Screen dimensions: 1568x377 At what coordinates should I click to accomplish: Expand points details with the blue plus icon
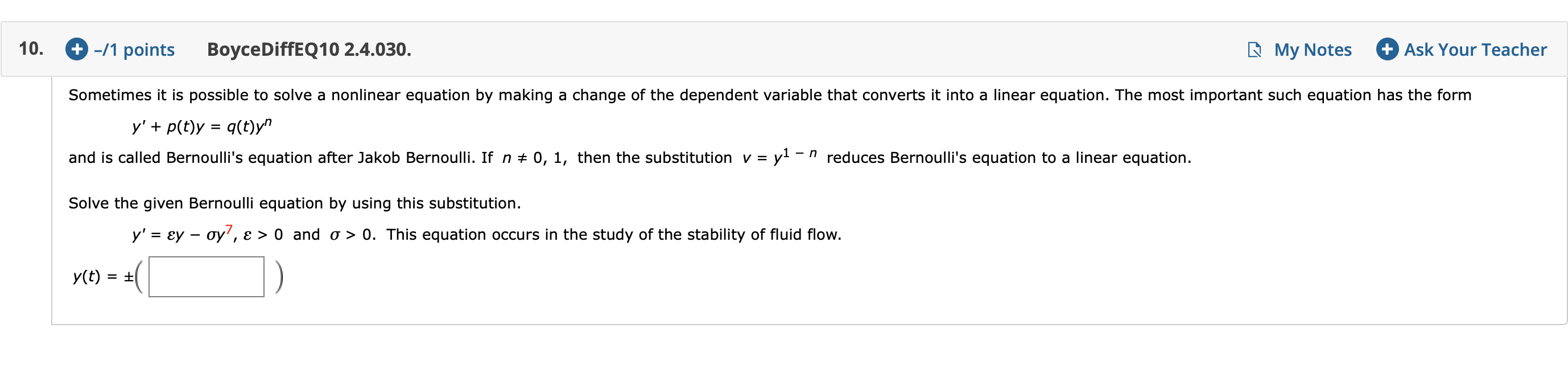point(77,50)
